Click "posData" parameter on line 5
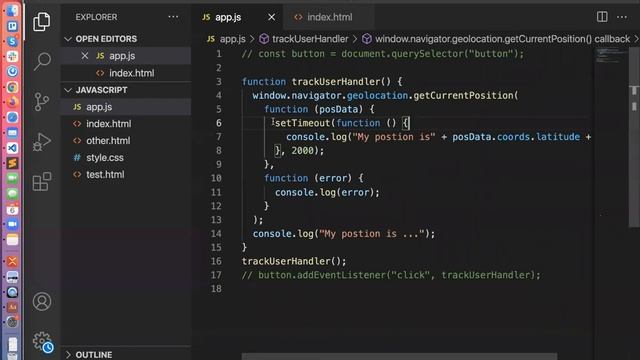640x360 pixels. coord(338,109)
